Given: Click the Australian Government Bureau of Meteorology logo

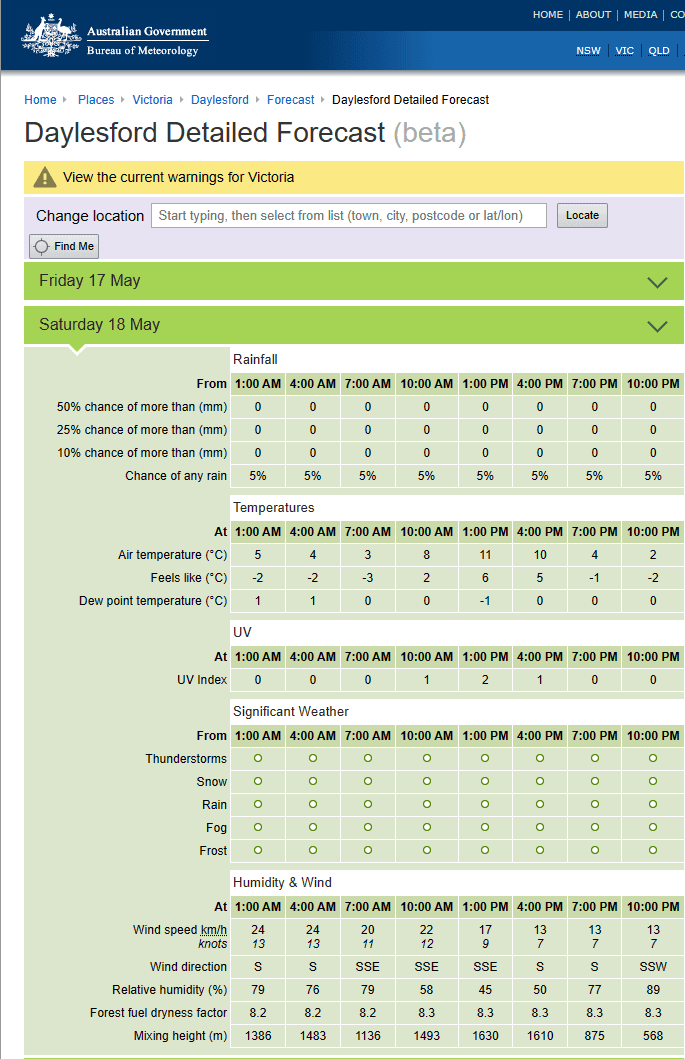Looking at the screenshot, I should pos(115,38).
